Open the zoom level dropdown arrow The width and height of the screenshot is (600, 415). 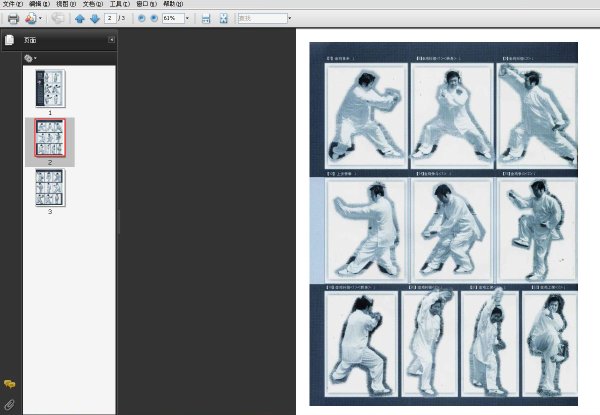click(x=187, y=18)
